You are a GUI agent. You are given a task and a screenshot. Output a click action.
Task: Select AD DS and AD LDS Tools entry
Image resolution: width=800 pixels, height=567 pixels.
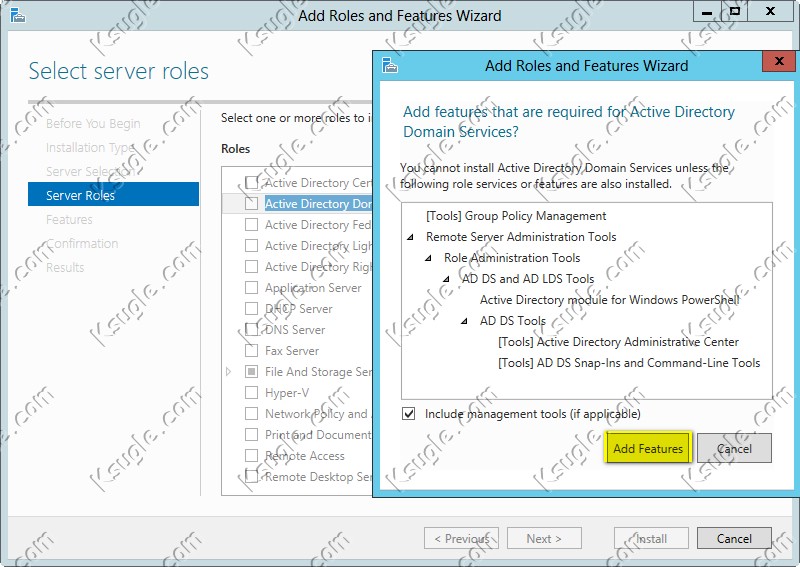(x=528, y=279)
